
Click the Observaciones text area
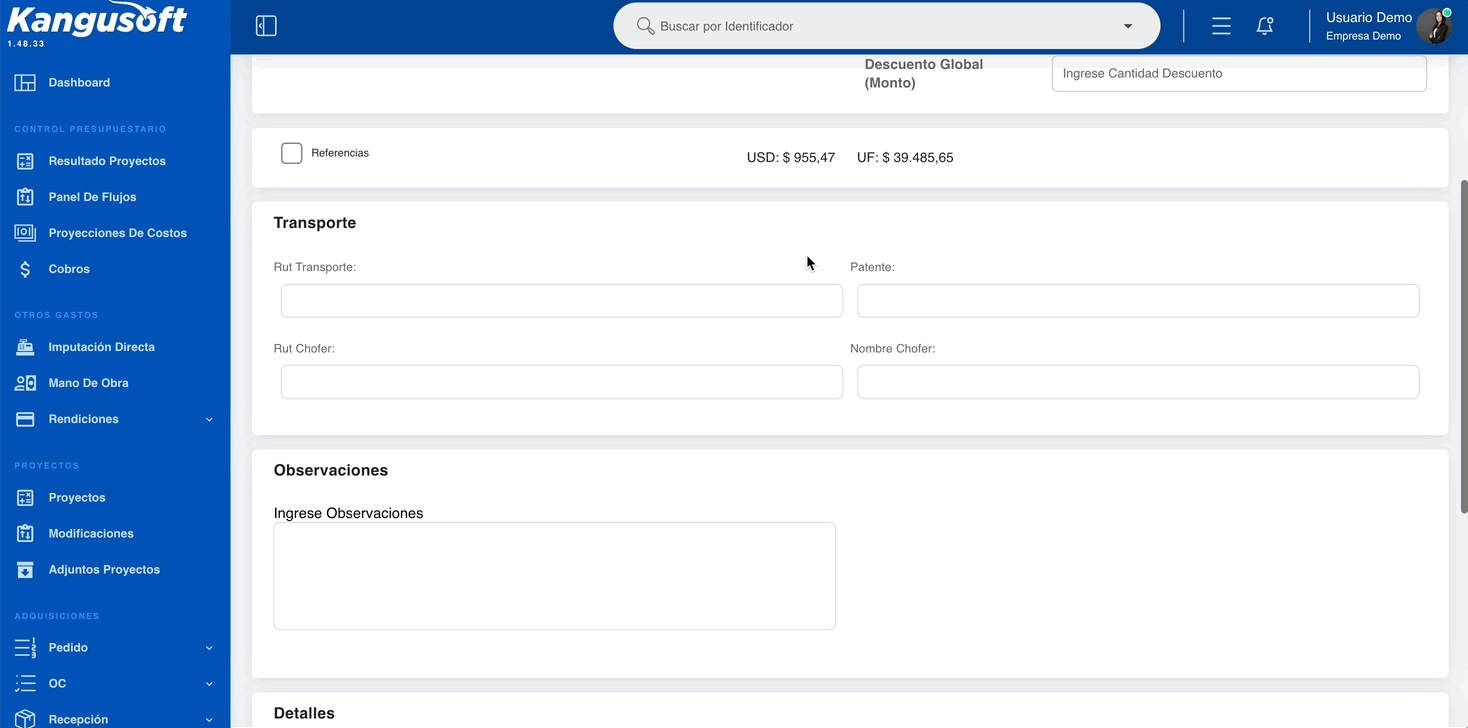coord(555,576)
